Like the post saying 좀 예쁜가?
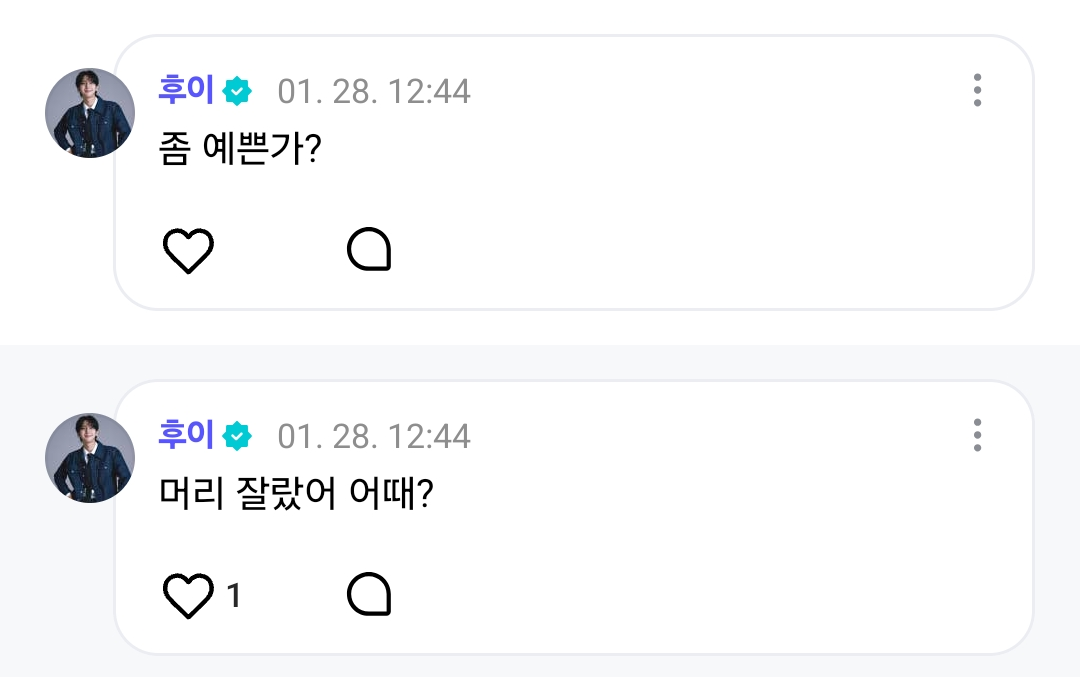The height and width of the screenshot is (677, 1080). [188, 250]
